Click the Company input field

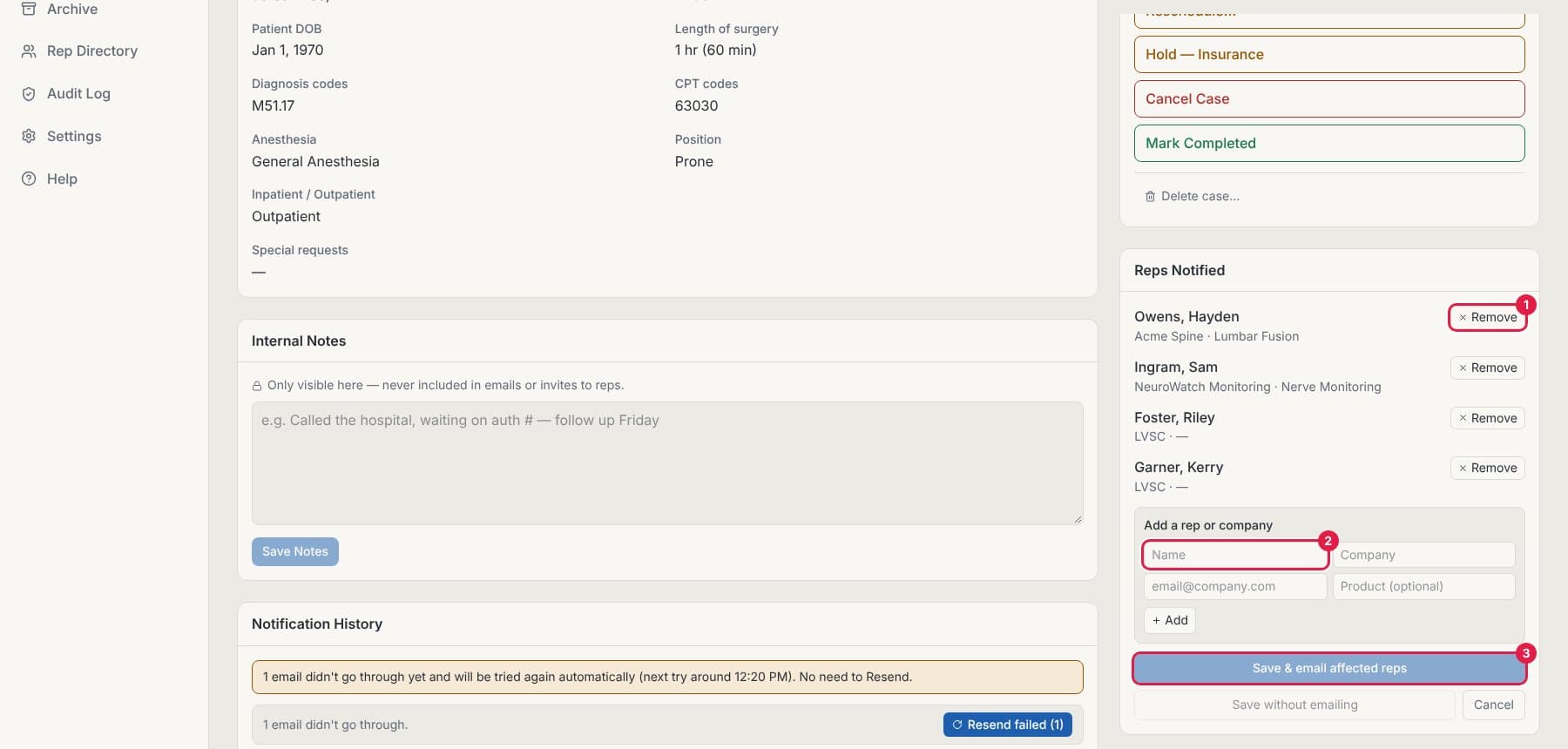[x=1423, y=555]
